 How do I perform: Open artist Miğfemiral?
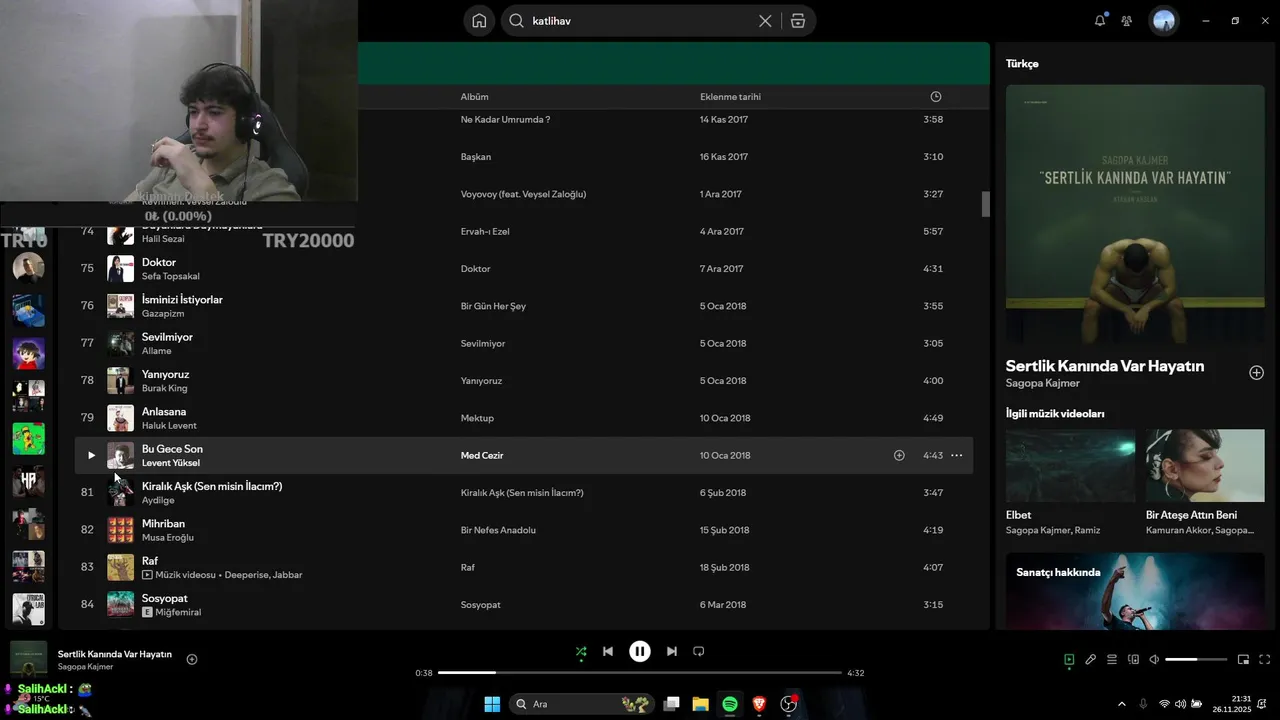tap(178, 612)
